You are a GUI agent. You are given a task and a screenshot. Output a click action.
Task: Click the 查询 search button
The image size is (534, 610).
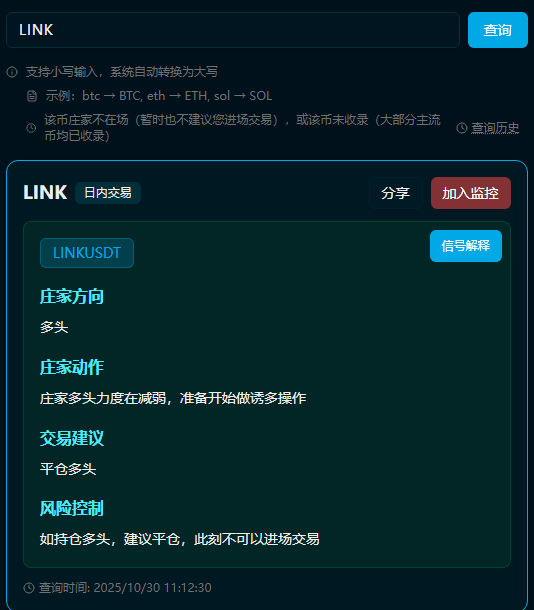tap(497, 30)
